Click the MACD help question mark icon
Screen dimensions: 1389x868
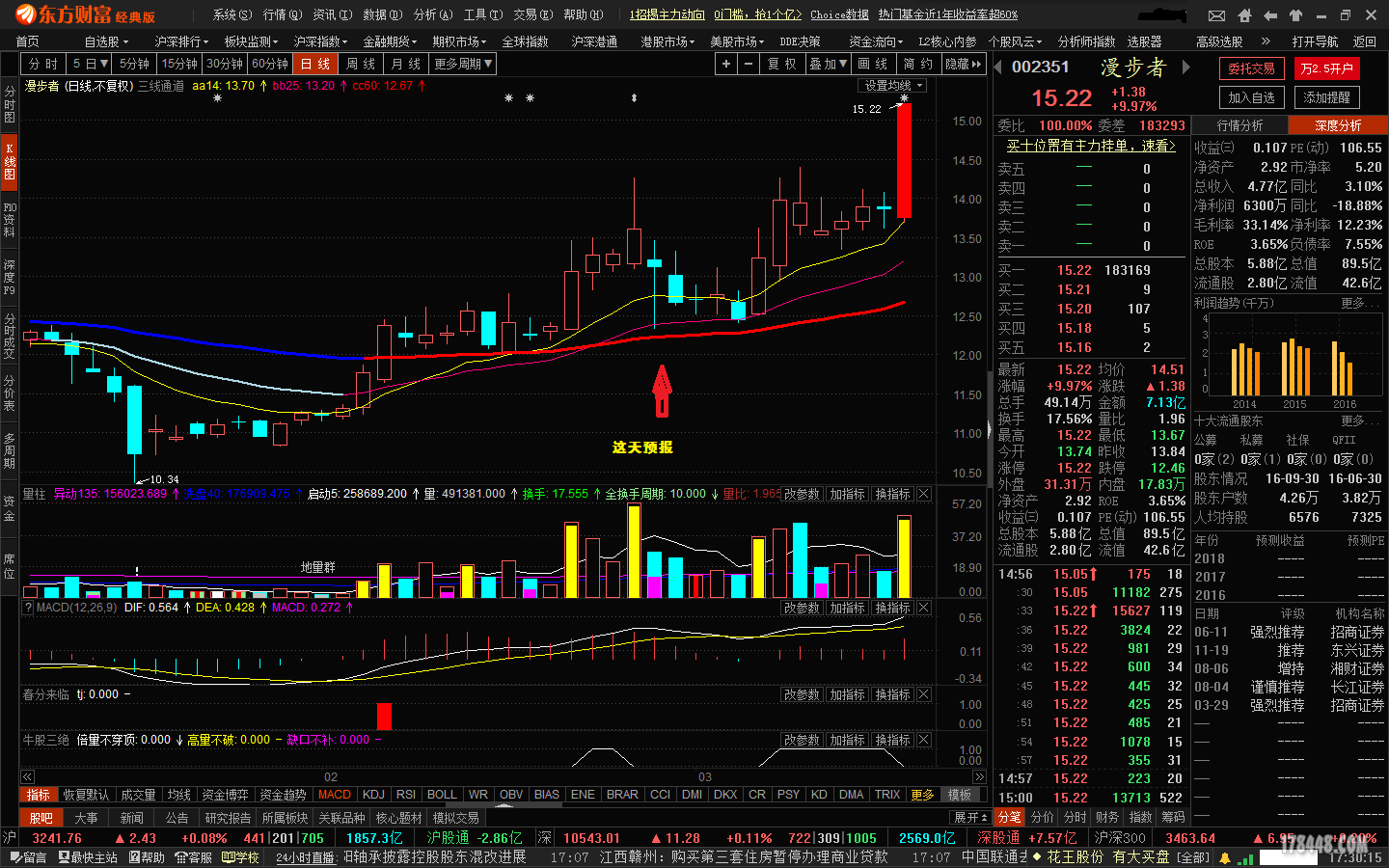tap(28, 608)
